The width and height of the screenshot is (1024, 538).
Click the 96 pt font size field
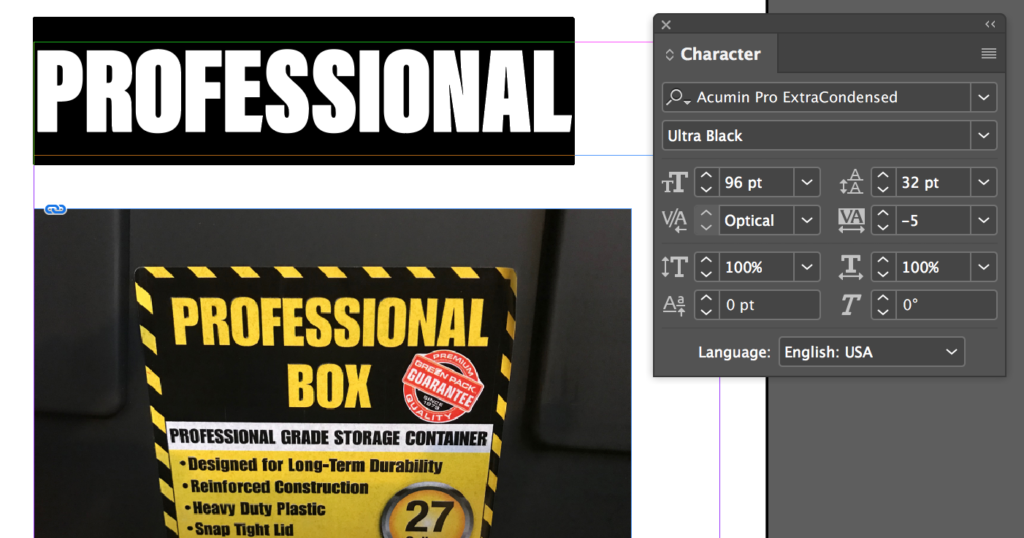pyautogui.click(x=756, y=182)
